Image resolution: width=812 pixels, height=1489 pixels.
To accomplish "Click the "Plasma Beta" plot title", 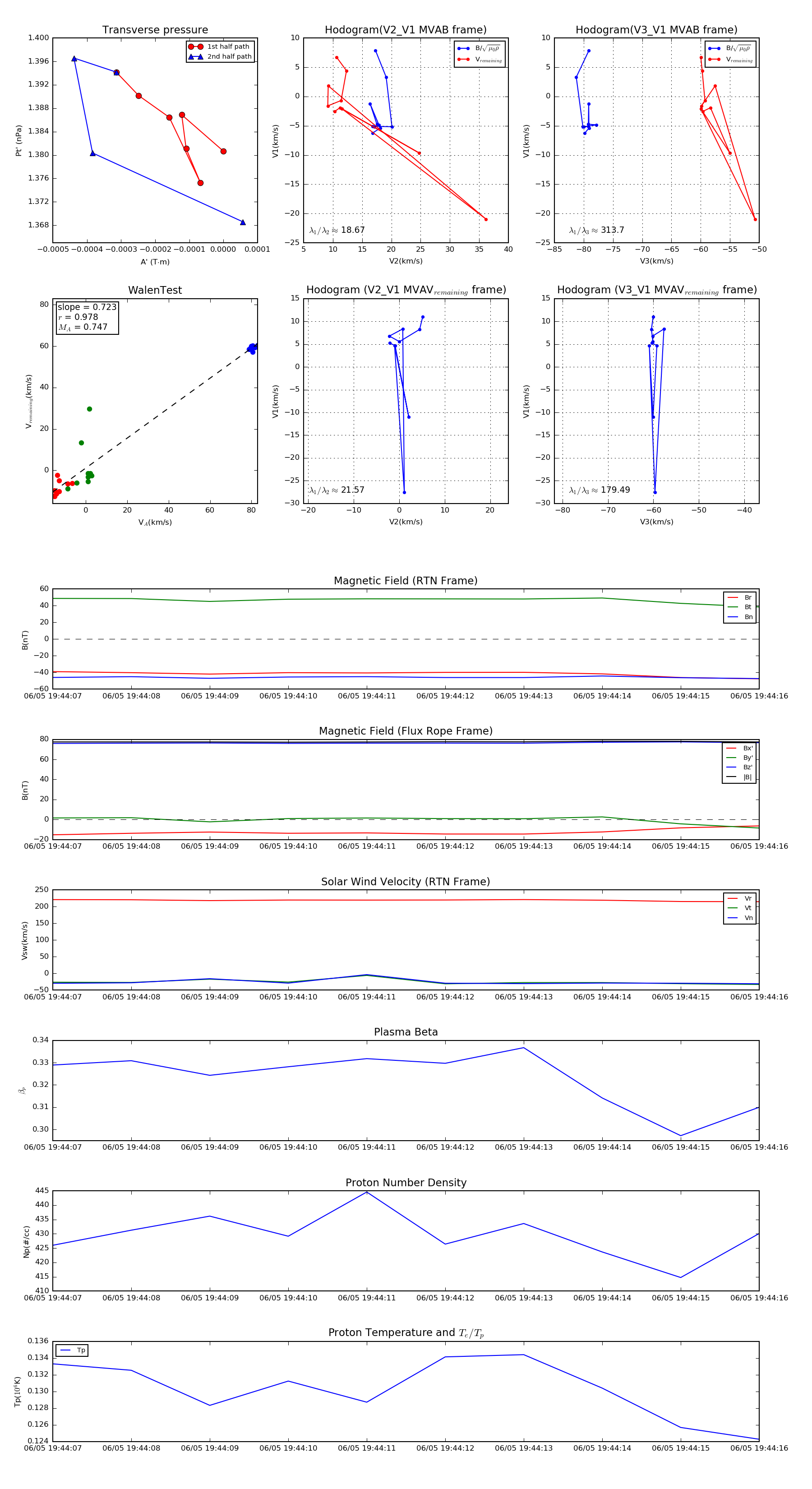I will coord(406,1032).
